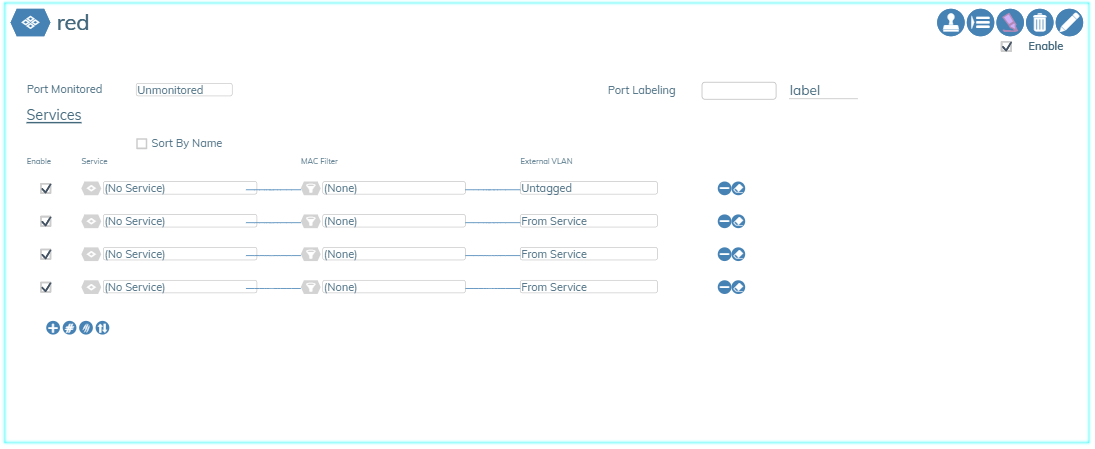Click the stamp icon in top toolbar
The image size is (1095, 449).
point(950,22)
